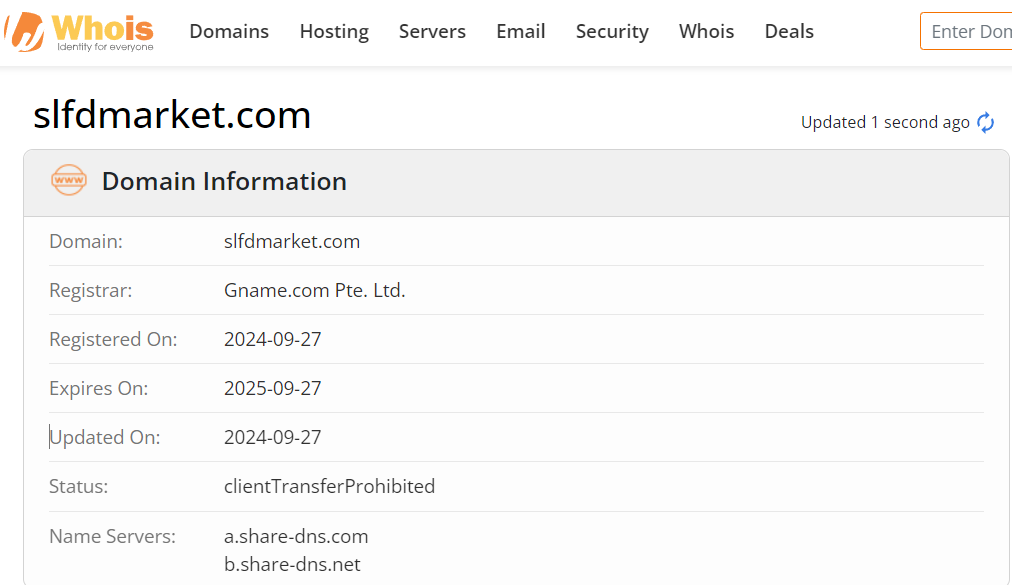
Task: Select the slfdmarket.com page heading
Action: click(x=172, y=115)
